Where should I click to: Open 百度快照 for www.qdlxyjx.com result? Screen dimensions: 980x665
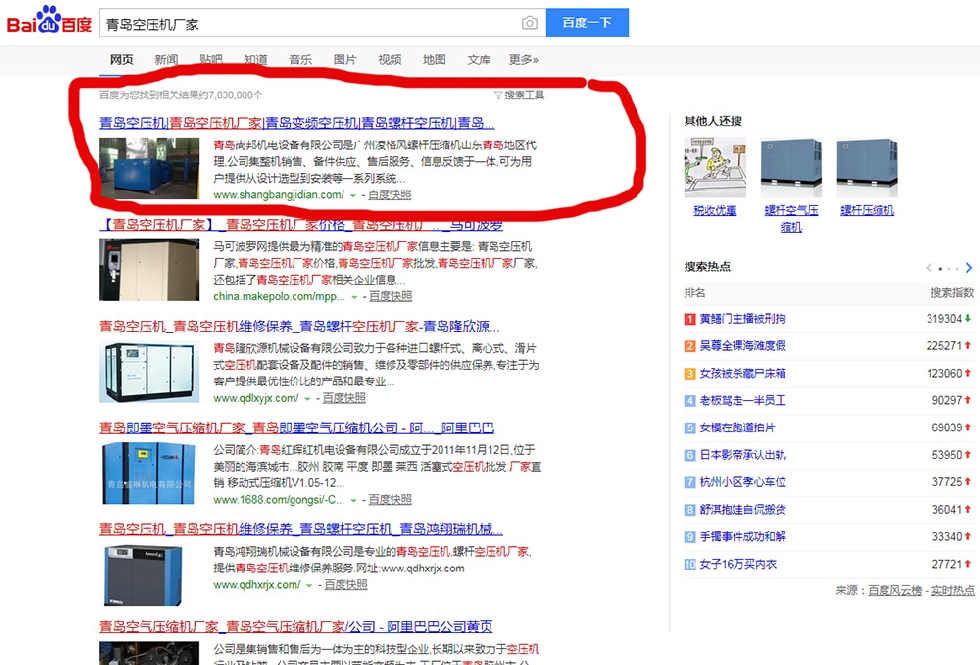click(x=344, y=398)
